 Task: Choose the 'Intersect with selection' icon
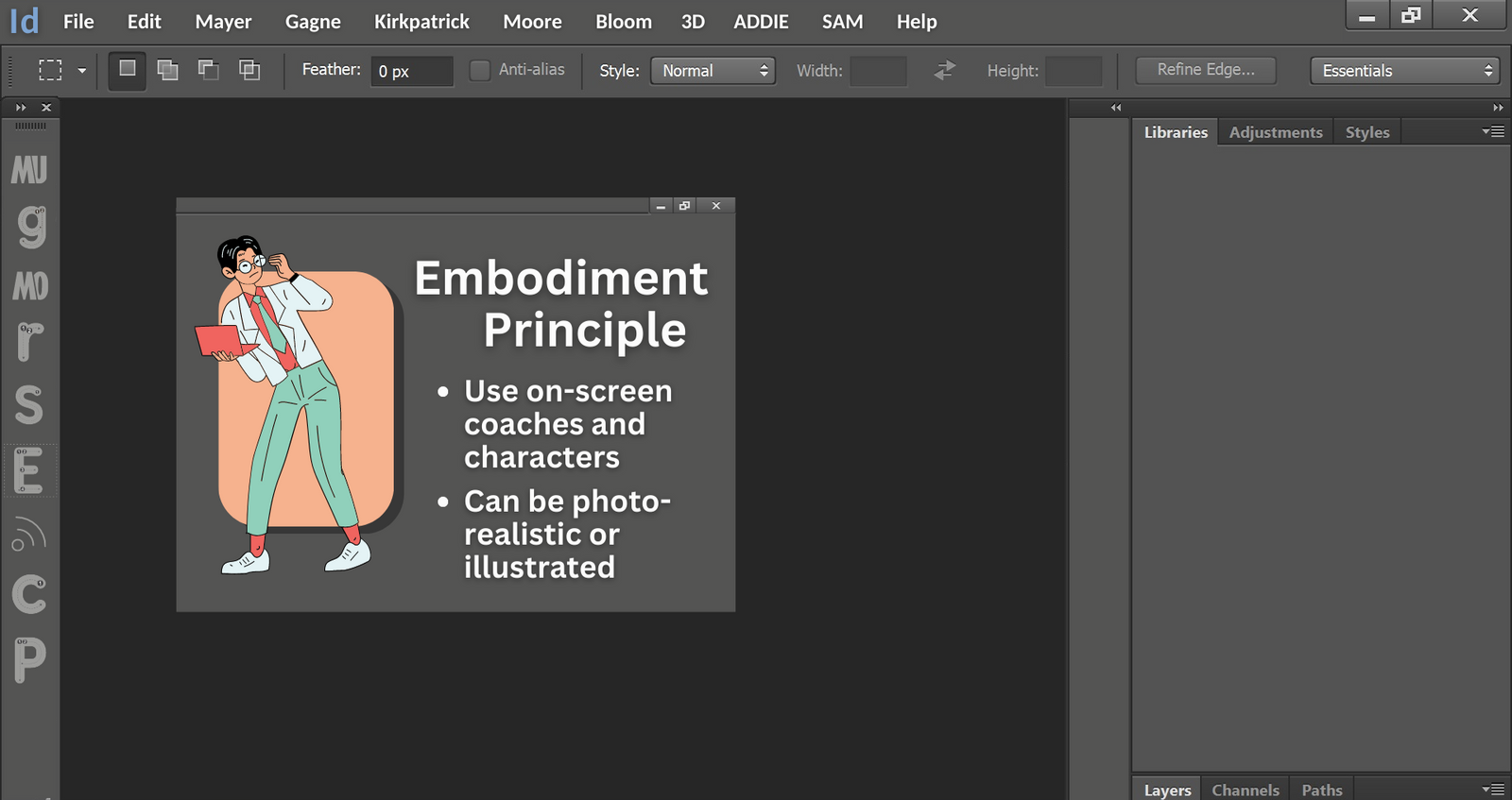coord(249,70)
